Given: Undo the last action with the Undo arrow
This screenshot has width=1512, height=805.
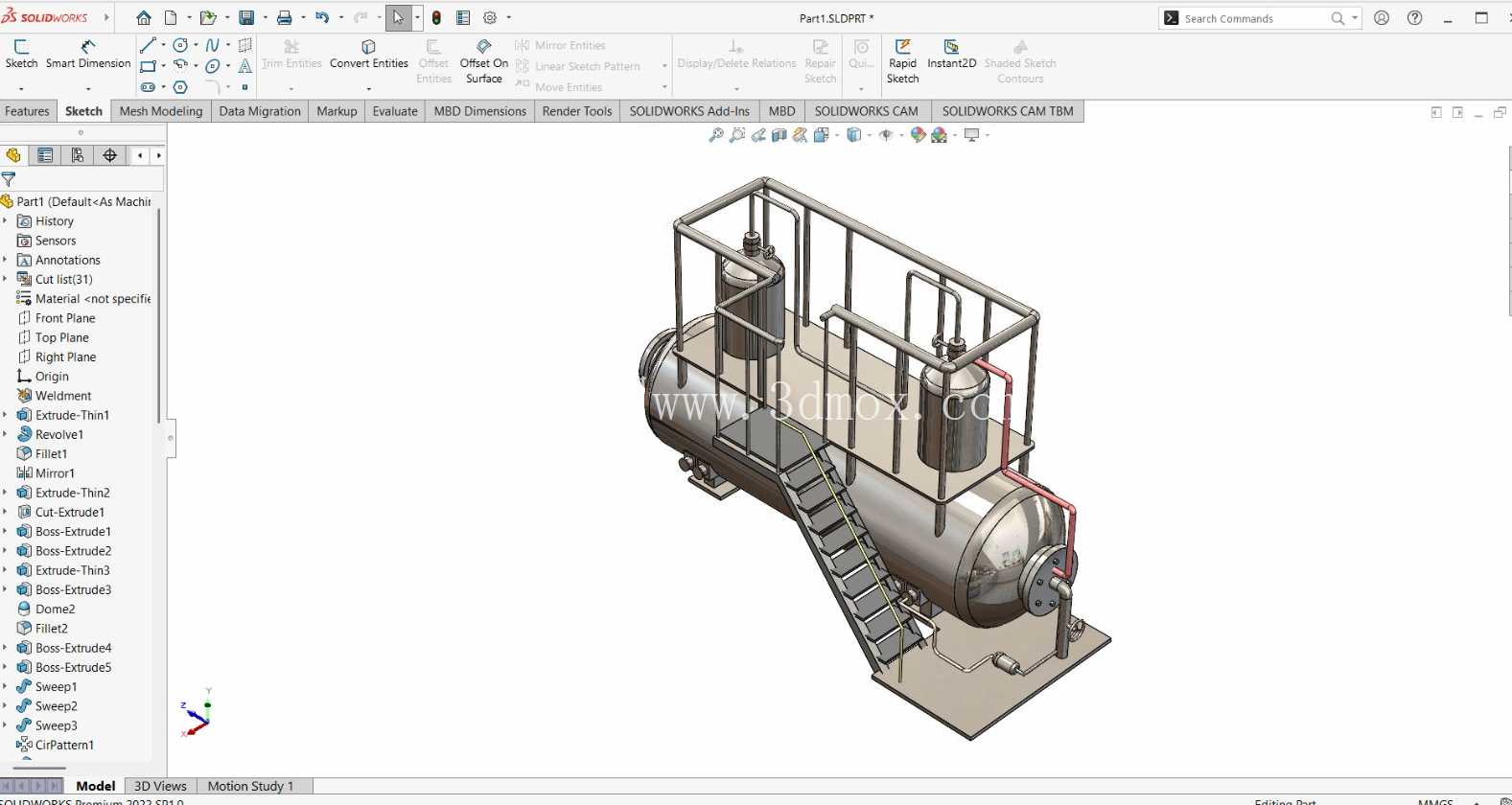Looking at the screenshot, I should (x=322, y=17).
